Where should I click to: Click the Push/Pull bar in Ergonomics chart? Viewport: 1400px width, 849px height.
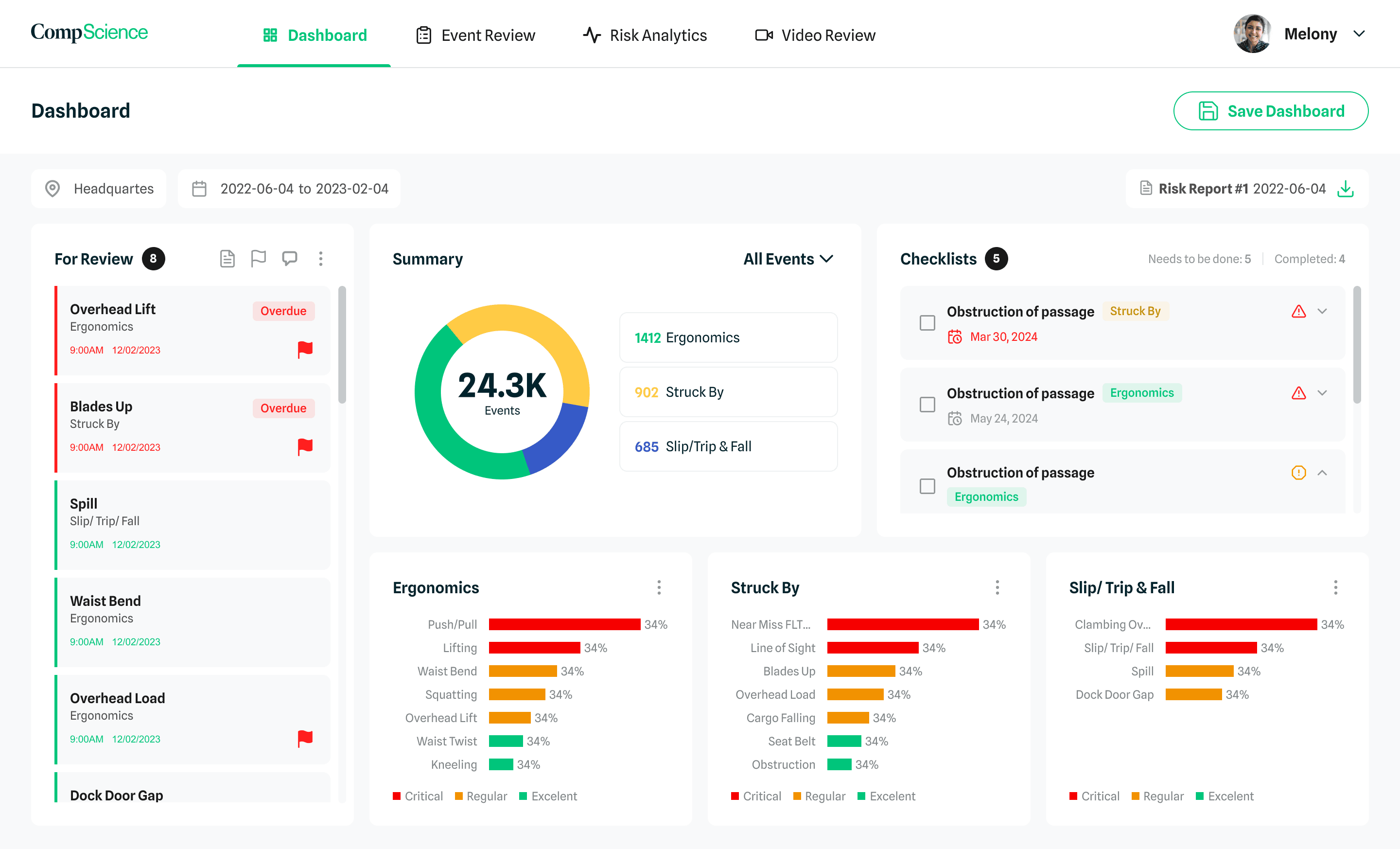tap(564, 624)
